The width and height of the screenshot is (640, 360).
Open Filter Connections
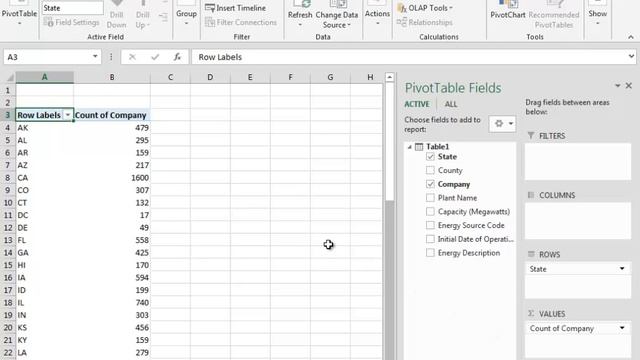[x=241, y=22]
